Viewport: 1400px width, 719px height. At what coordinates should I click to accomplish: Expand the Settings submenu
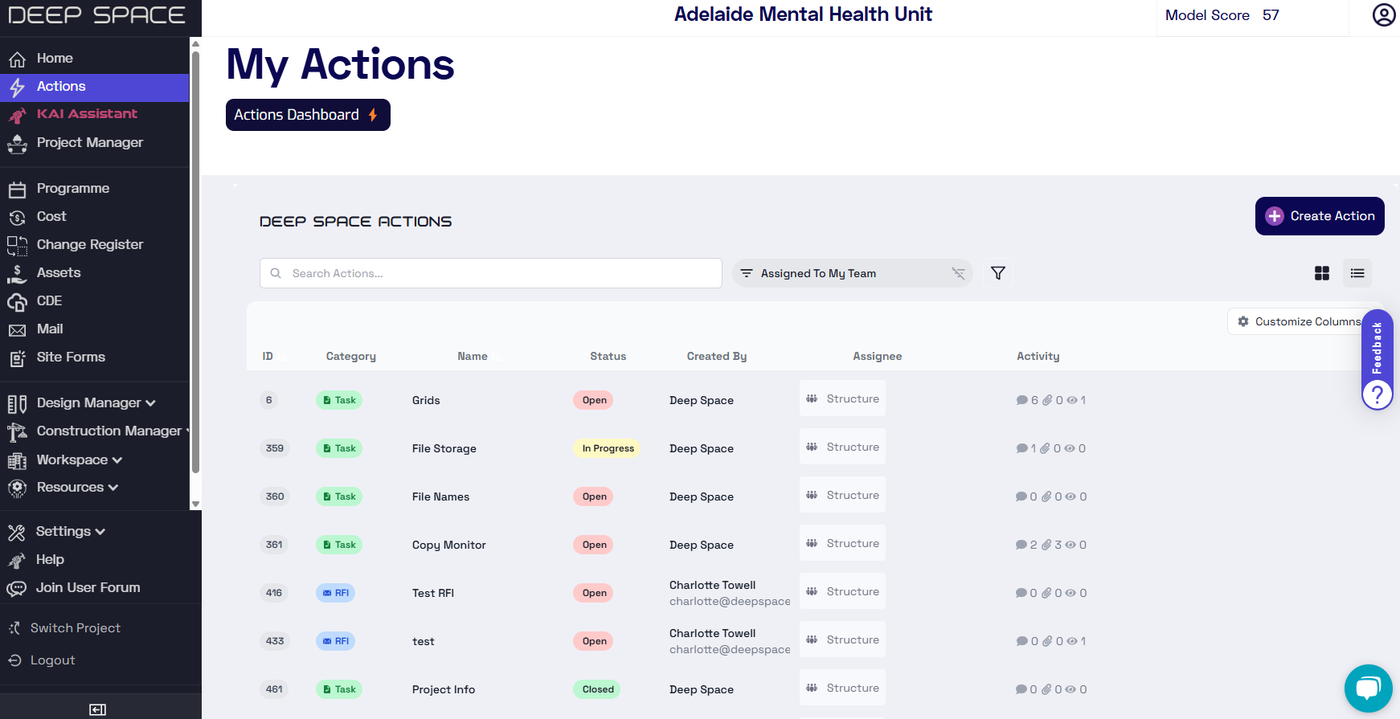tap(71, 532)
